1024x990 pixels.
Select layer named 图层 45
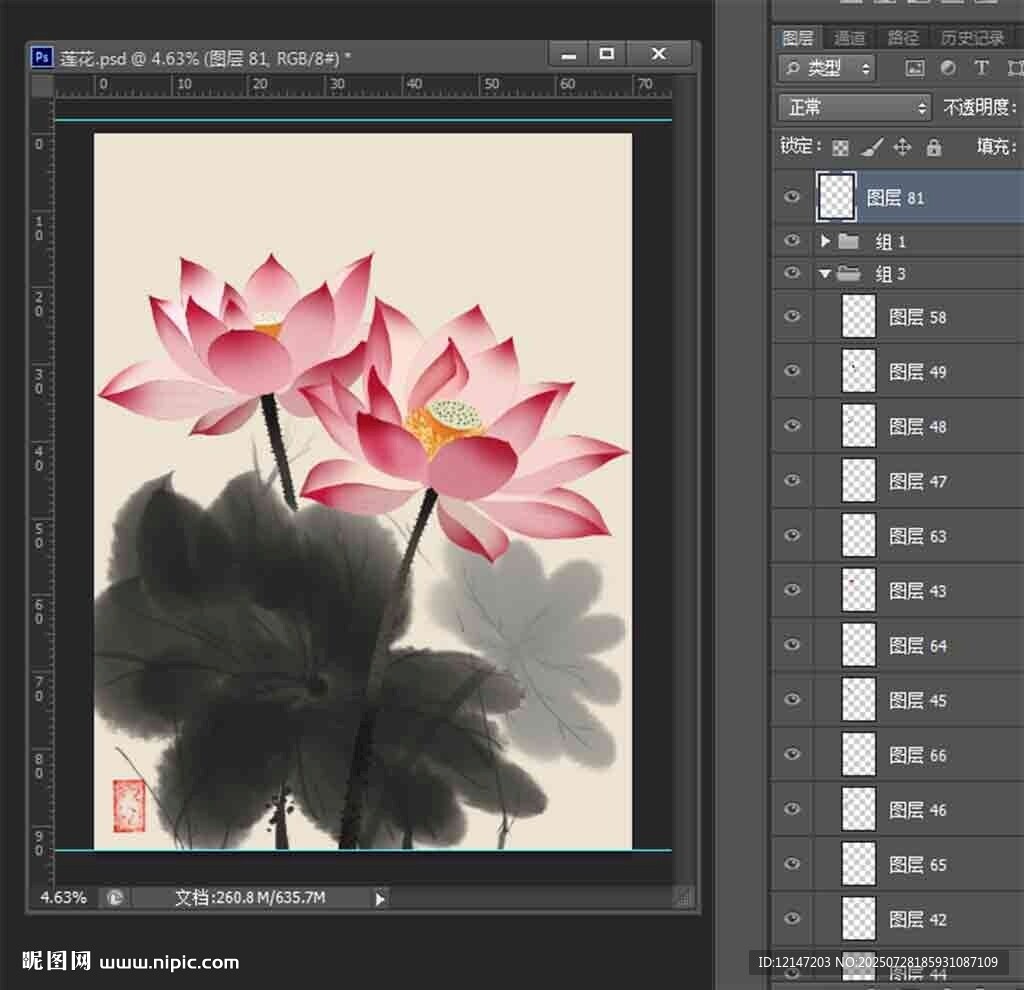tap(918, 701)
